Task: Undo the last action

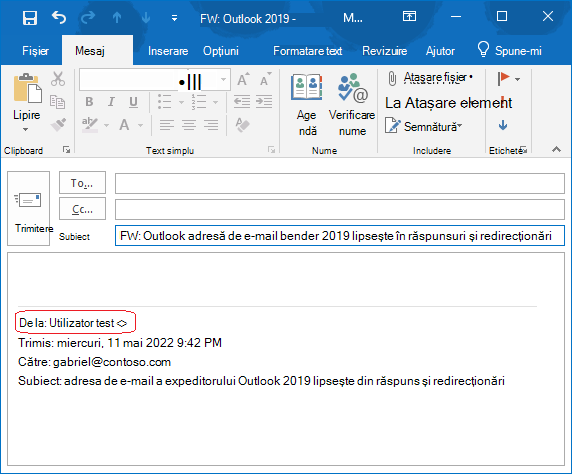Action: (59, 17)
